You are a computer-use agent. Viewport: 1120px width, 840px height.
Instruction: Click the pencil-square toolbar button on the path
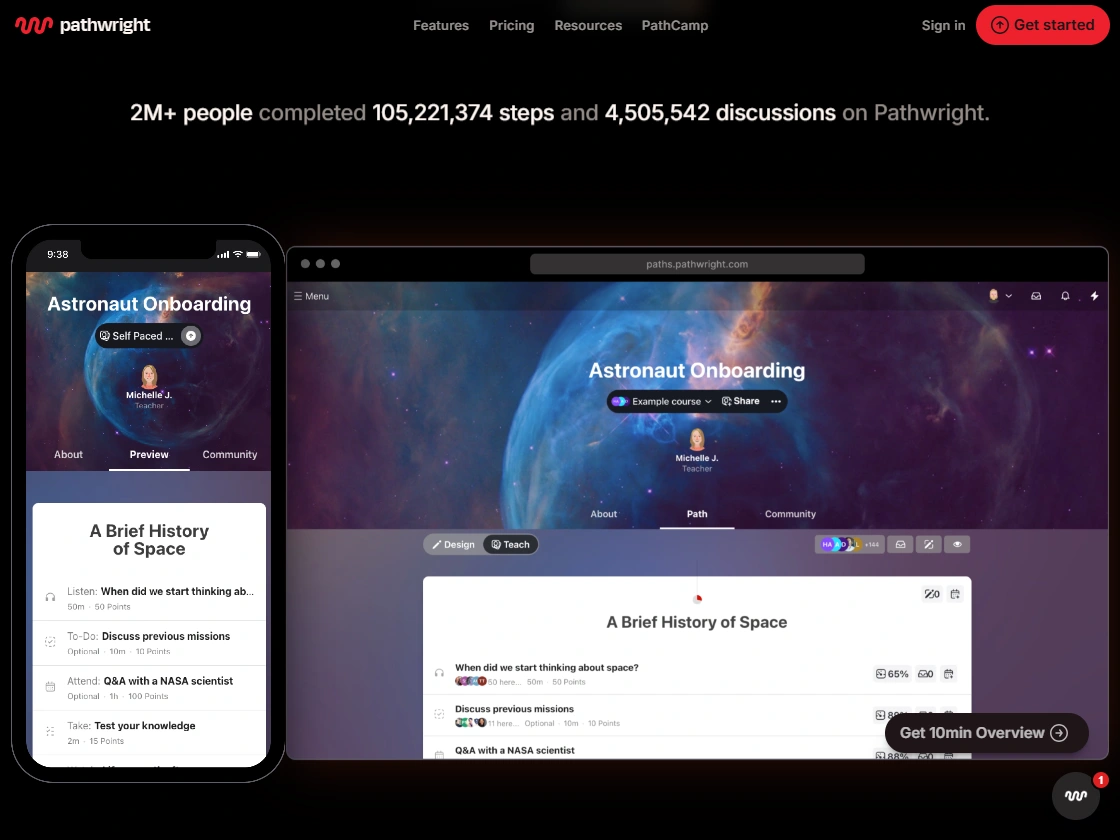point(929,544)
